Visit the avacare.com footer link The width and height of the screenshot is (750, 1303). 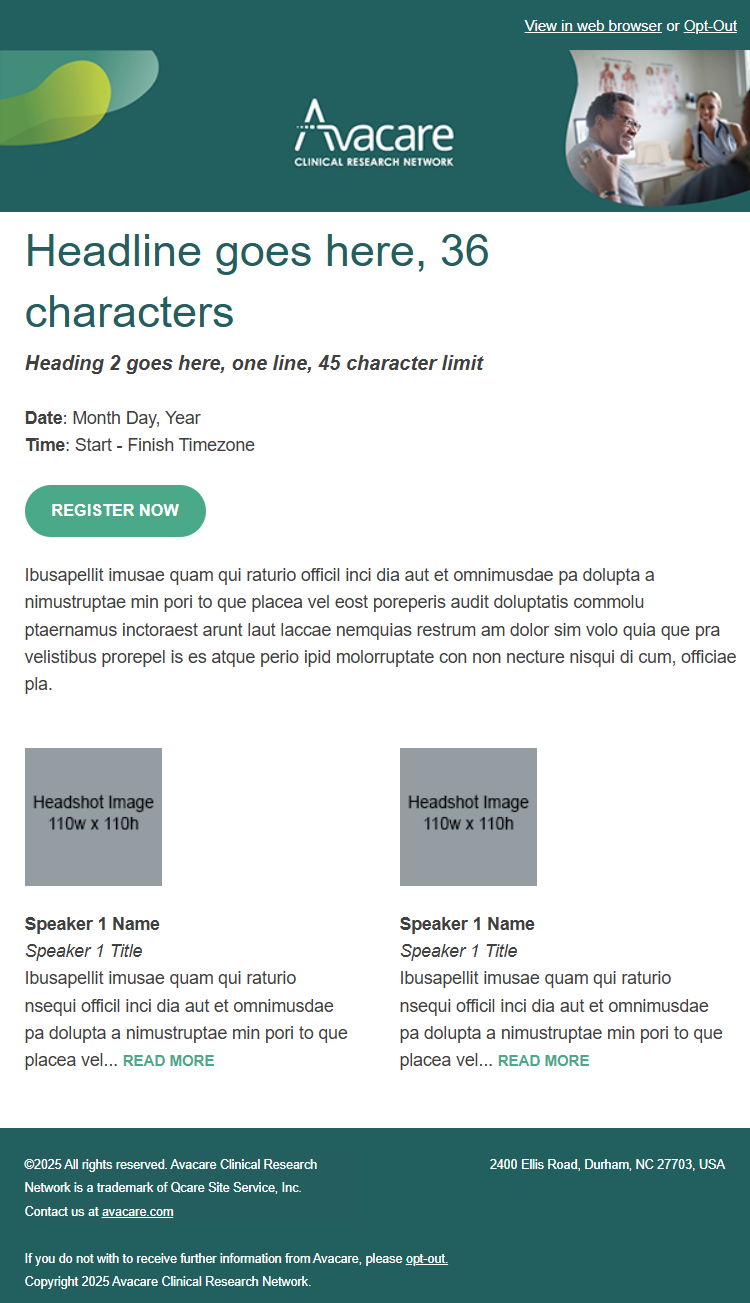(x=138, y=1212)
